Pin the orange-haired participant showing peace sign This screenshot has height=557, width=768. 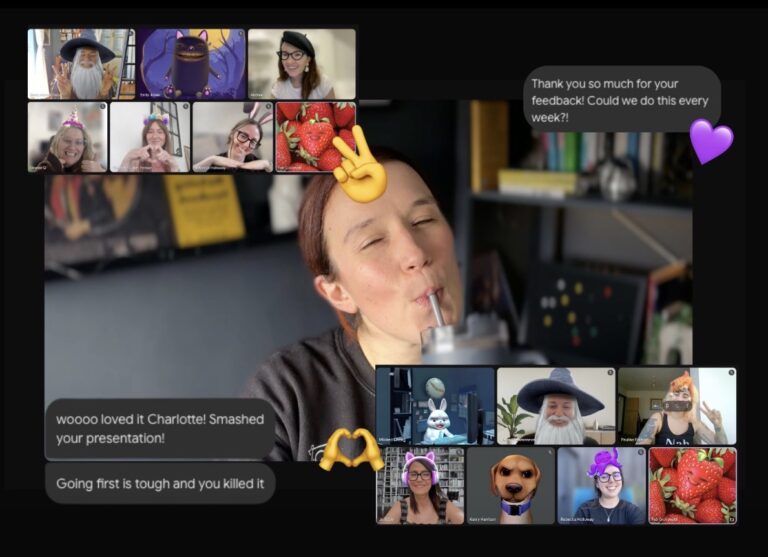pos(677,406)
